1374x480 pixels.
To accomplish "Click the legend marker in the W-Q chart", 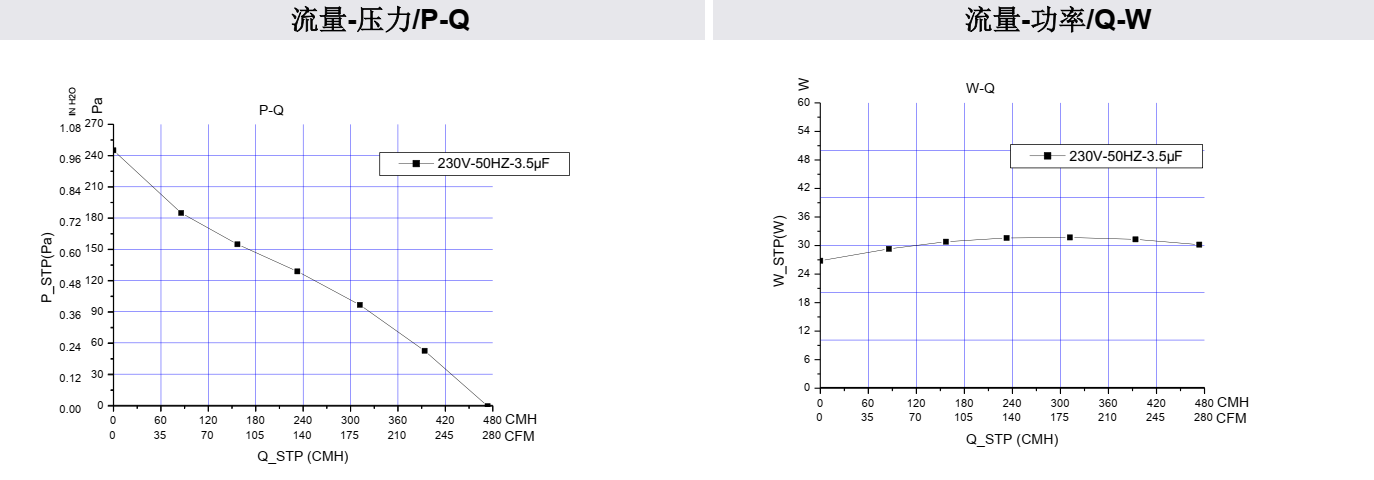I will (1047, 156).
